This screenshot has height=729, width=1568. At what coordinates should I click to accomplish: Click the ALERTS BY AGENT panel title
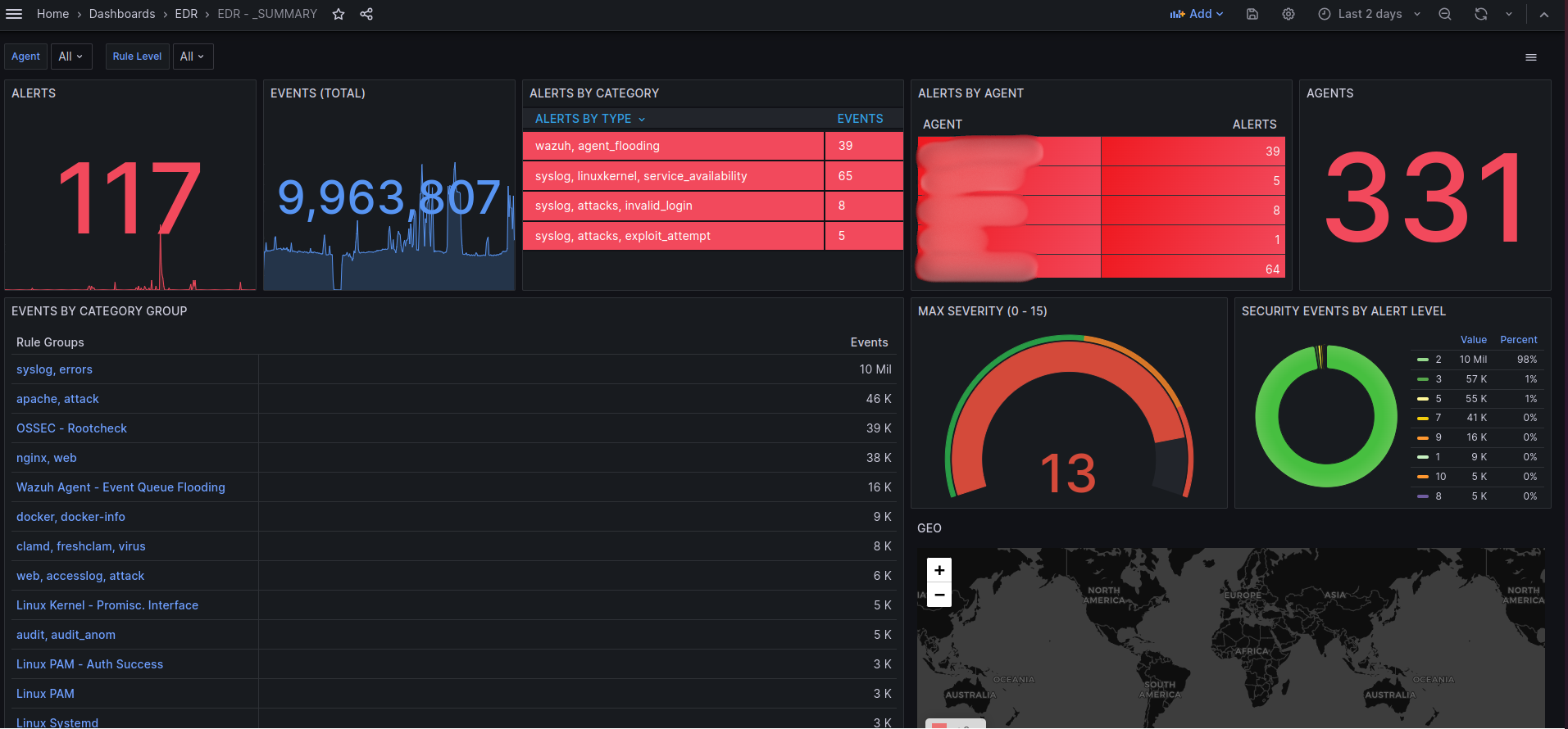click(x=970, y=93)
